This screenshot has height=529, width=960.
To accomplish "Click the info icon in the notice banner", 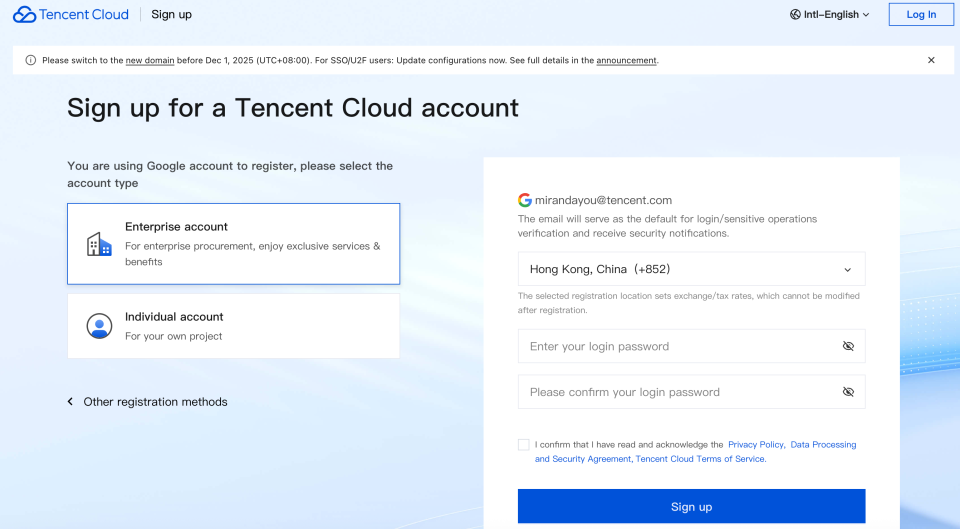I will [x=31, y=60].
